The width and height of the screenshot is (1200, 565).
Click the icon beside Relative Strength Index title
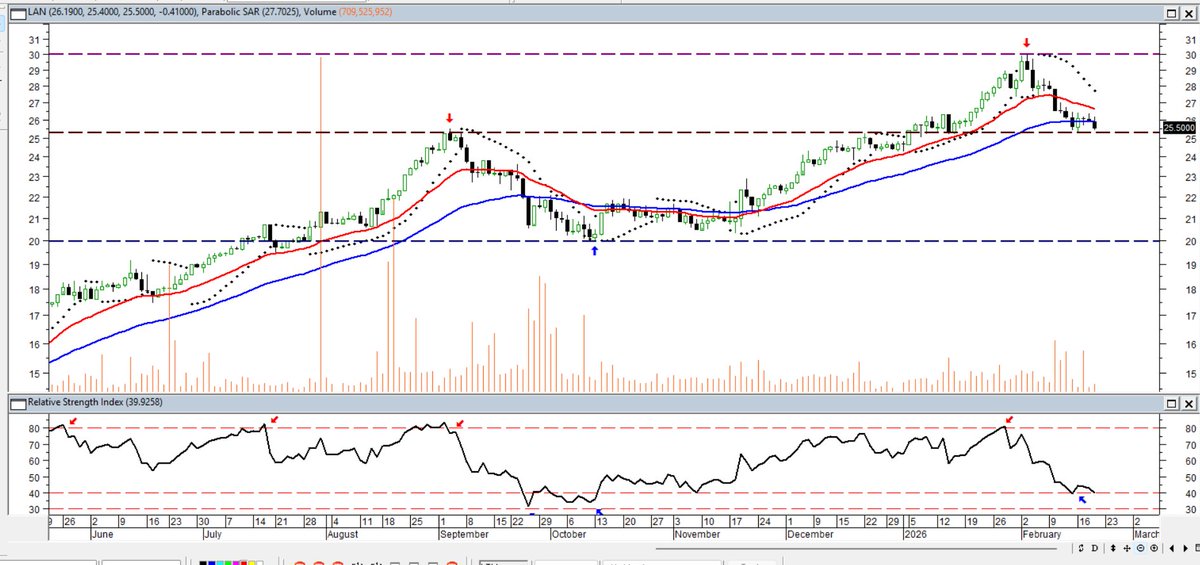point(17,403)
